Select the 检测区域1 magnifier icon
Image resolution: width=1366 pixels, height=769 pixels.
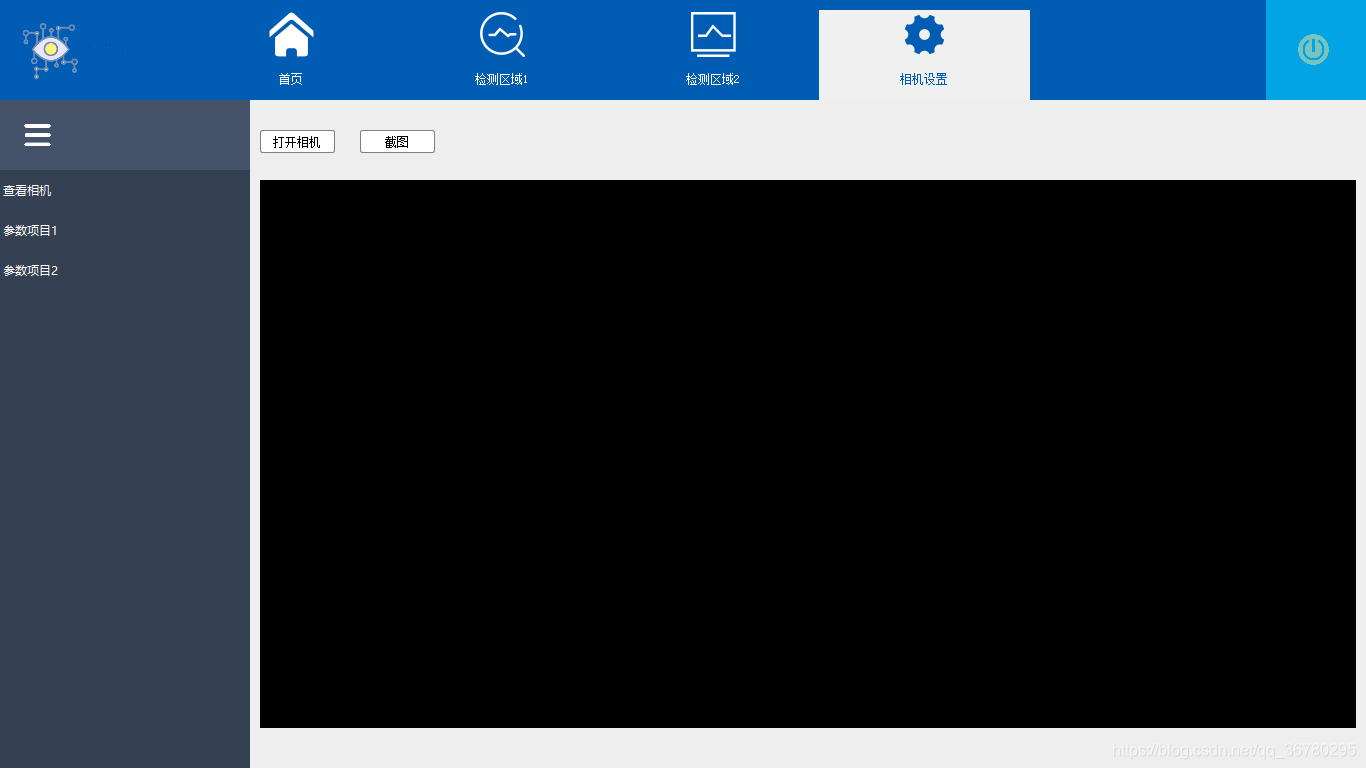pos(502,35)
